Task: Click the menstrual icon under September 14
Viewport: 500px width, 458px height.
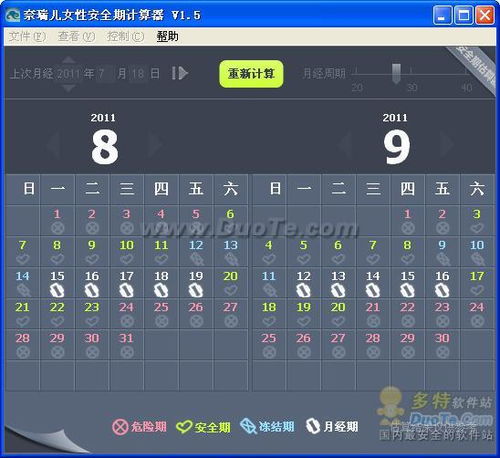Action: point(373,290)
